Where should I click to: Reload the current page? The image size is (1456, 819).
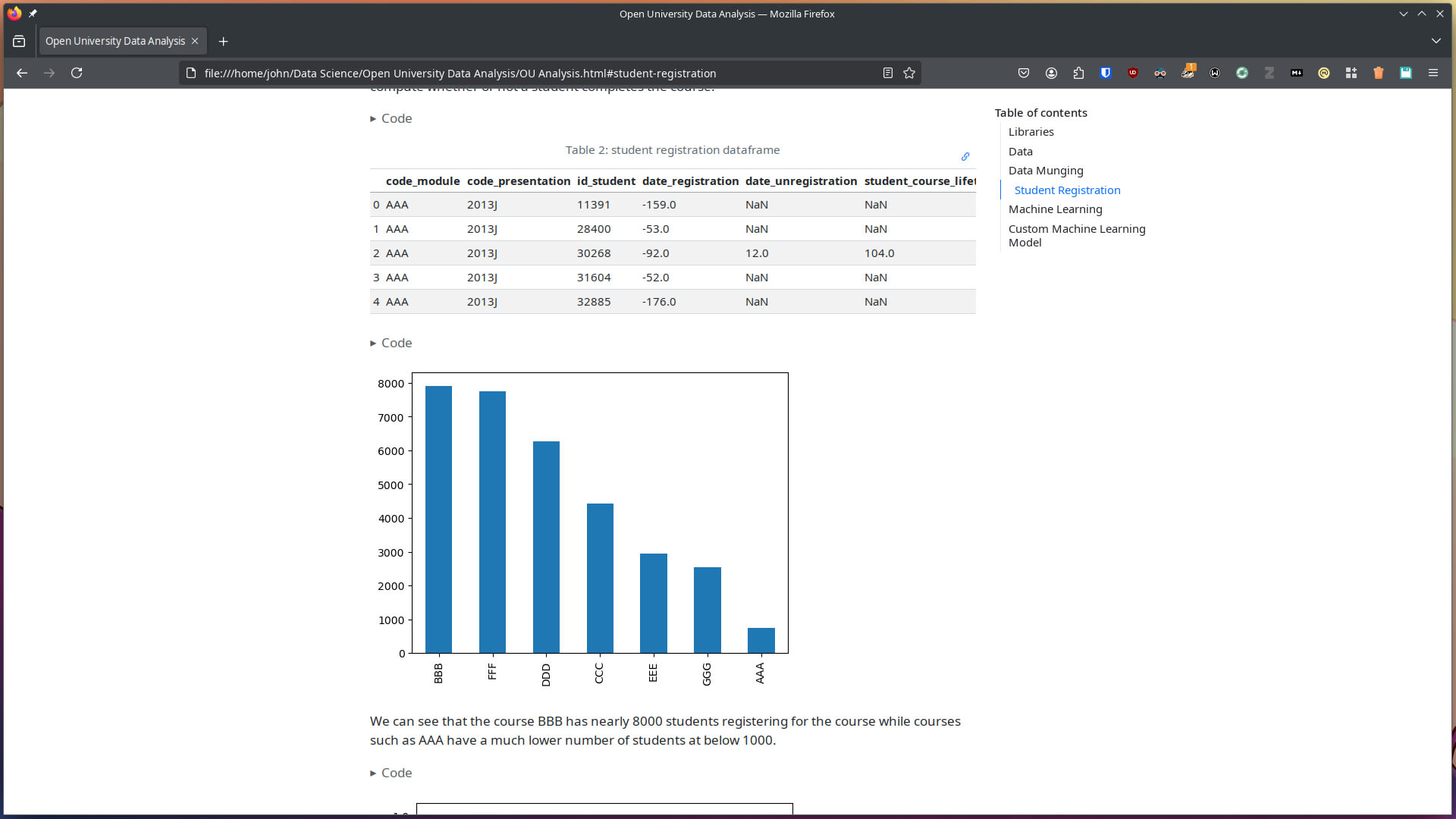coord(77,73)
